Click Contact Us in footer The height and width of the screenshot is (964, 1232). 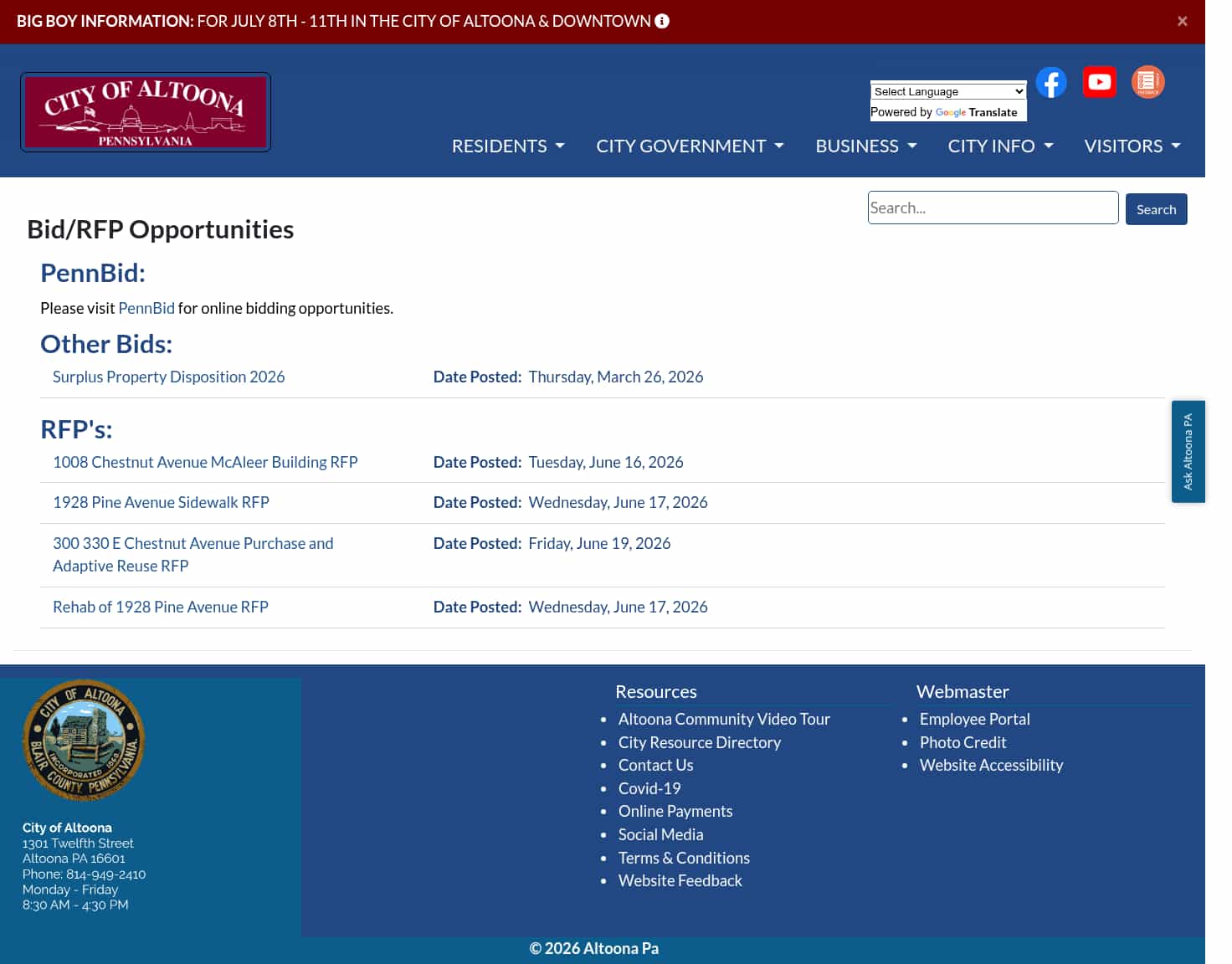(656, 765)
